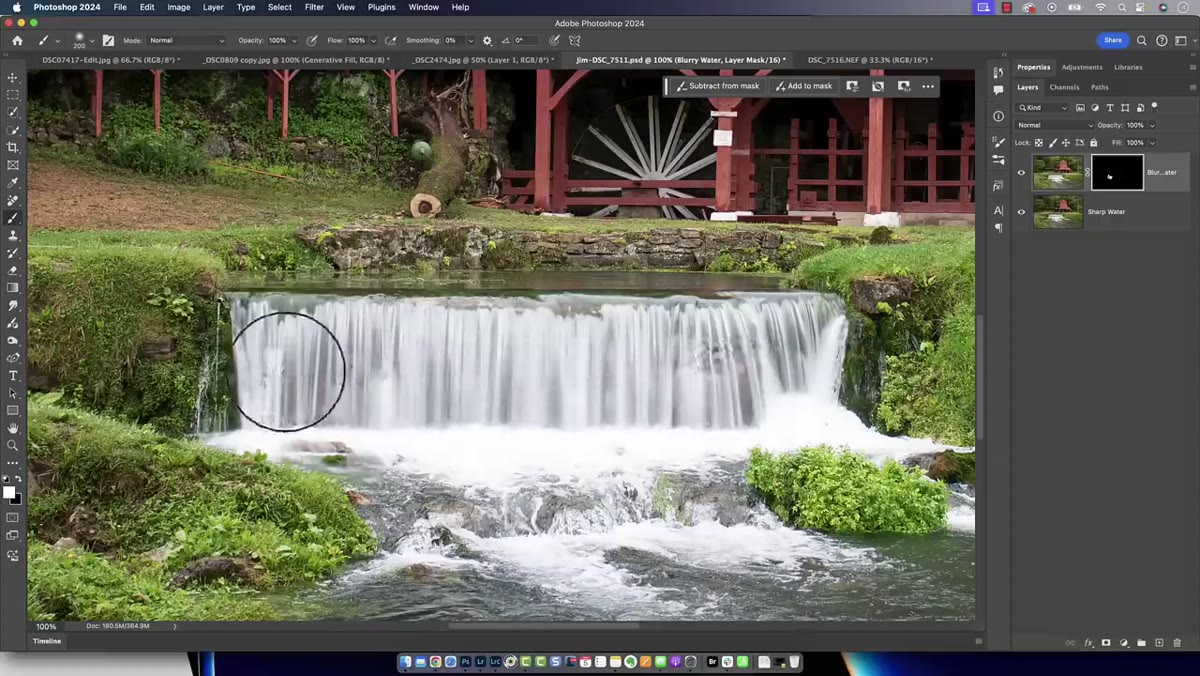
Task: Select the Spot Healing Brush tool
Action: [x=13, y=200]
